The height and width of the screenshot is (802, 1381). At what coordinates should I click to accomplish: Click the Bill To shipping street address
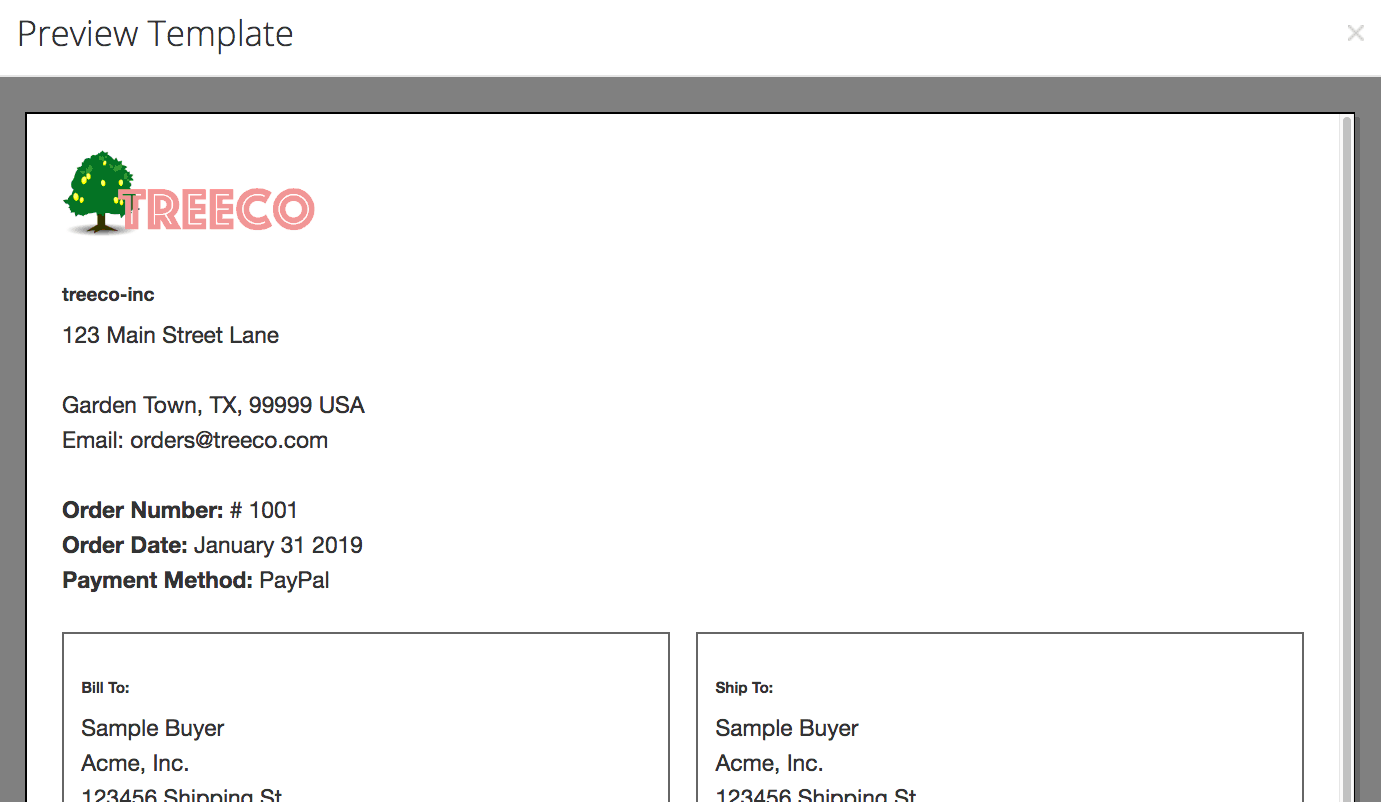pos(182,795)
